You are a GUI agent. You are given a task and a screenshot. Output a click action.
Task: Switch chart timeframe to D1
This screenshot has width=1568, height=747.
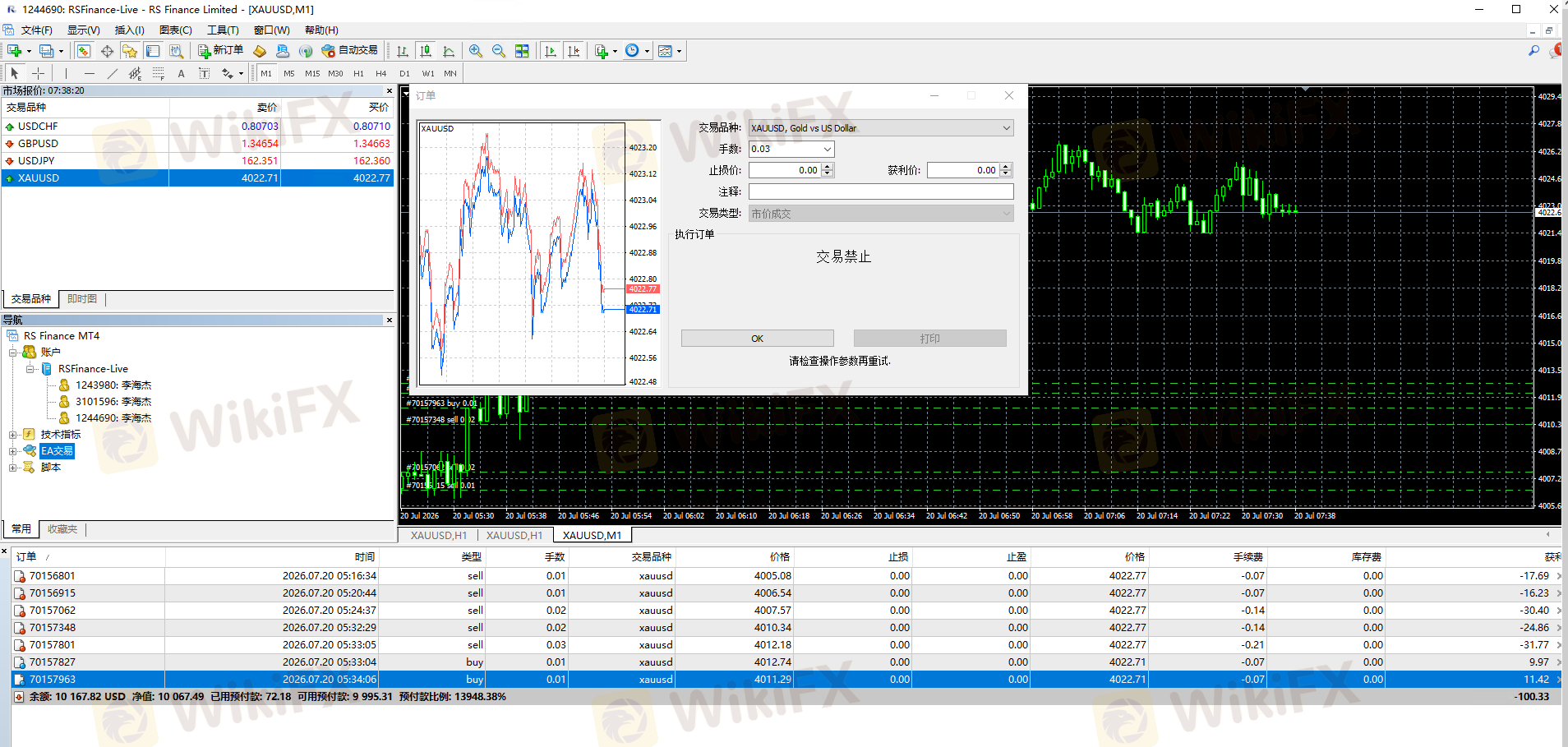click(x=404, y=73)
